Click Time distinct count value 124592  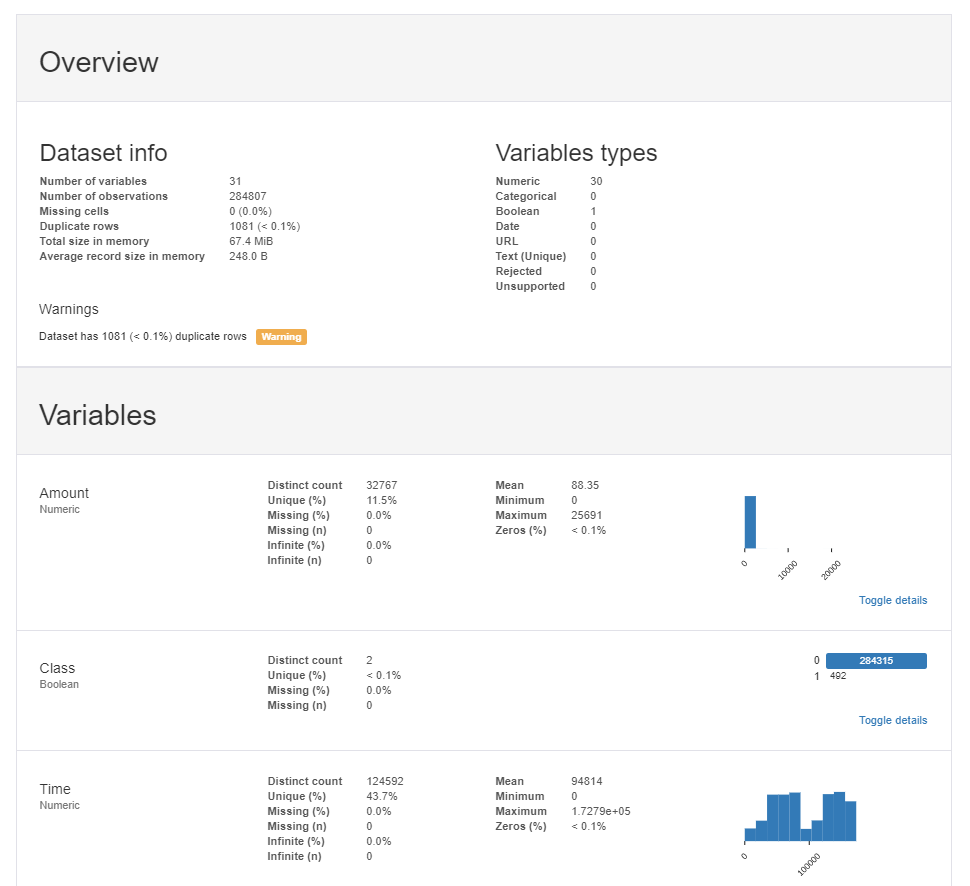point(385,781)
